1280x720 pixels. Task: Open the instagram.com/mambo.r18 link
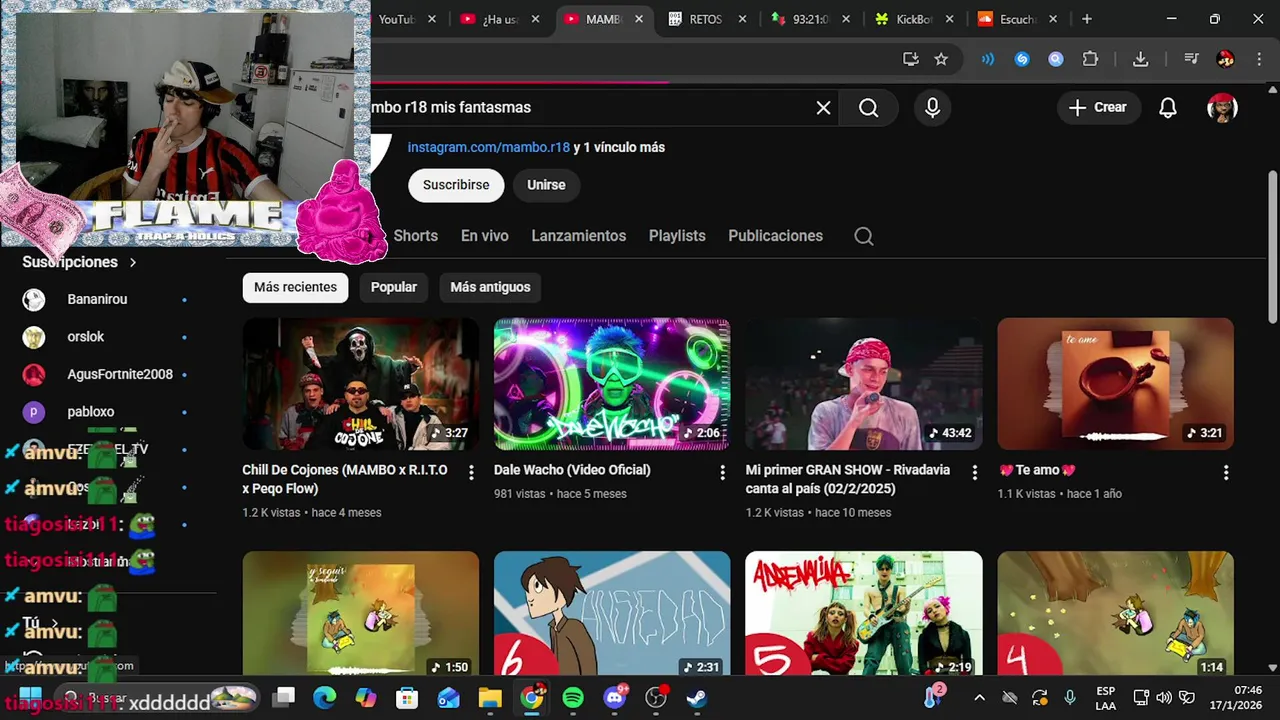tap(488, 147)
